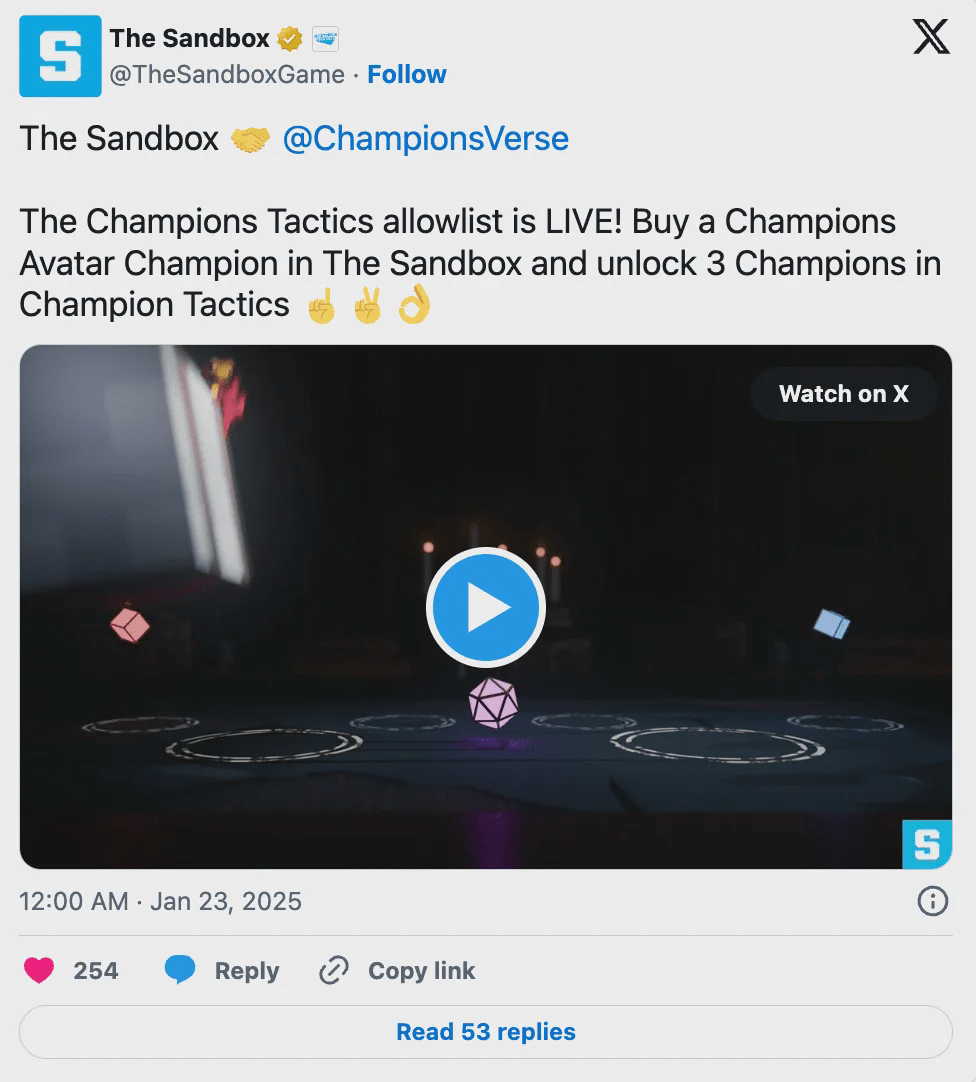
Task: Click the Watch on X button
Action: click(x=843, y=393)
